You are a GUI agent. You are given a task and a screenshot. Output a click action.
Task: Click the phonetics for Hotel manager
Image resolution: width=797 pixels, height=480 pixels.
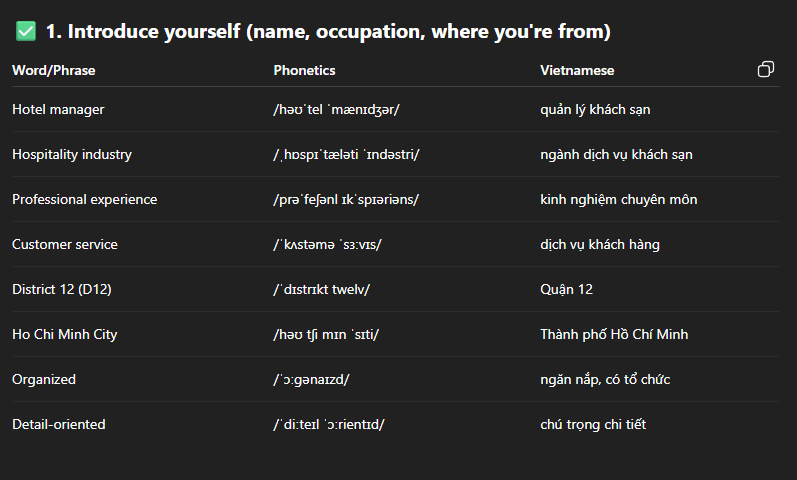click(336, 109)
